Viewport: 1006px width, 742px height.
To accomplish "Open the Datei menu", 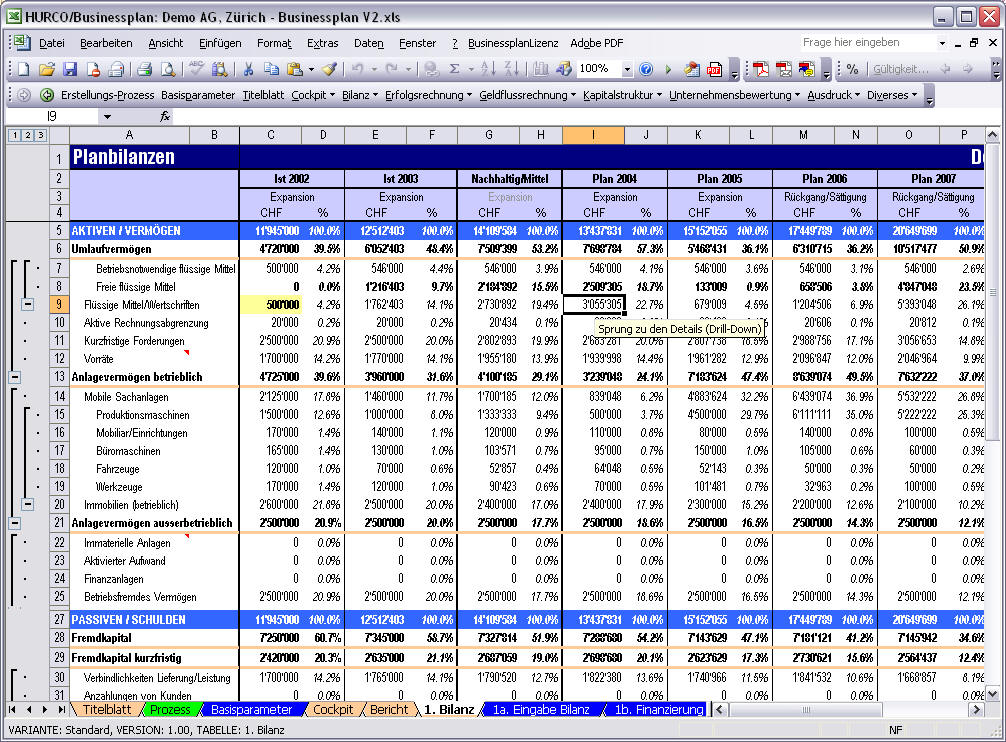I will 51,43.
